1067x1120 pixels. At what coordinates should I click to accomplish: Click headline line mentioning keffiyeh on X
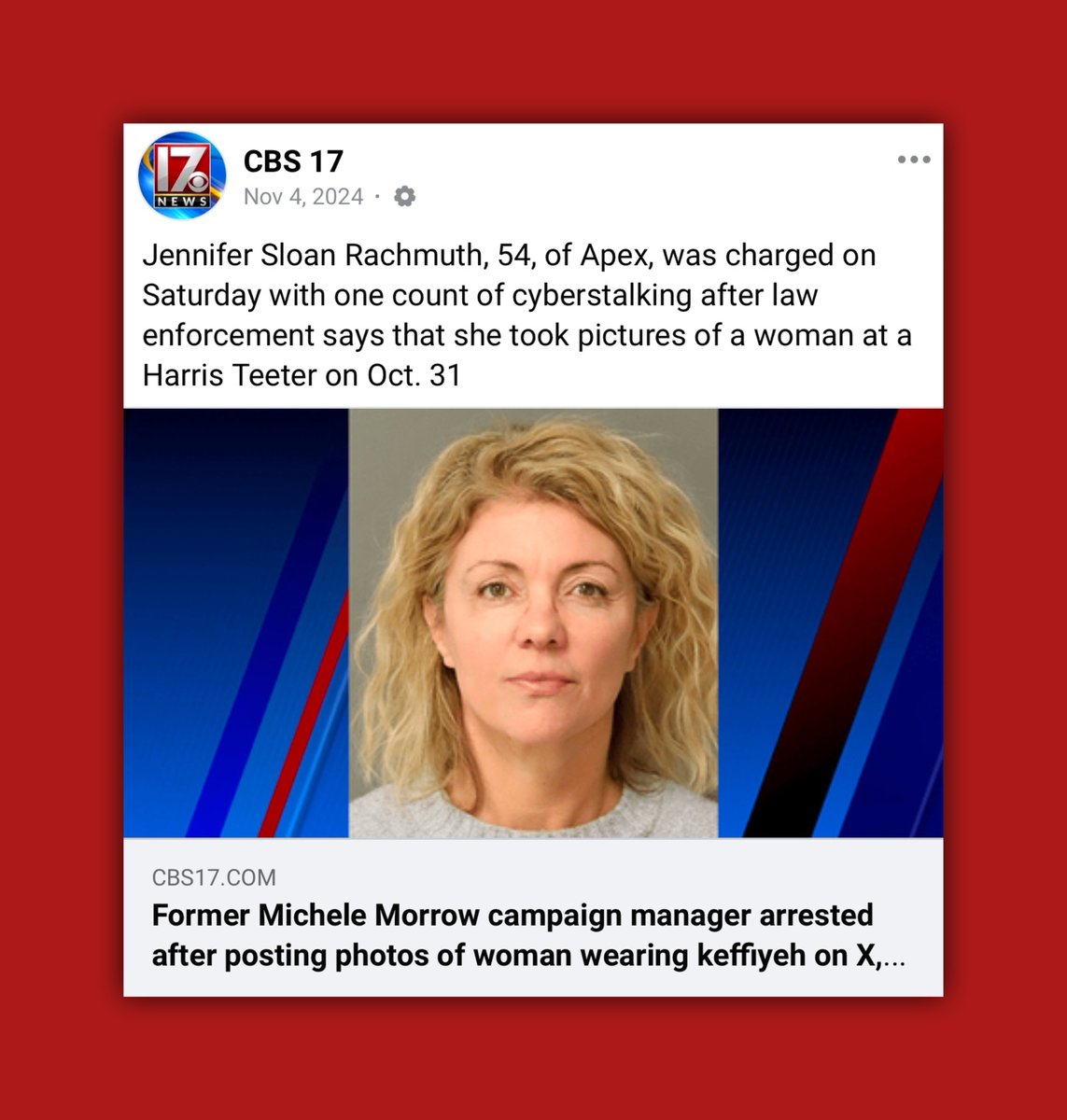[x=528, y=956]
